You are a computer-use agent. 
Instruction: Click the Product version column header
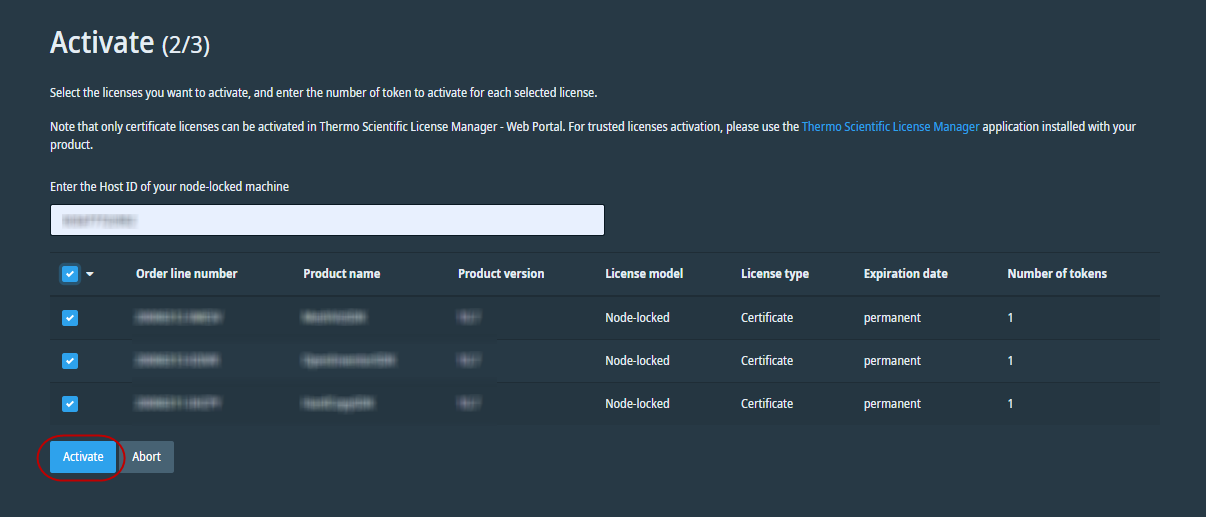501,274
